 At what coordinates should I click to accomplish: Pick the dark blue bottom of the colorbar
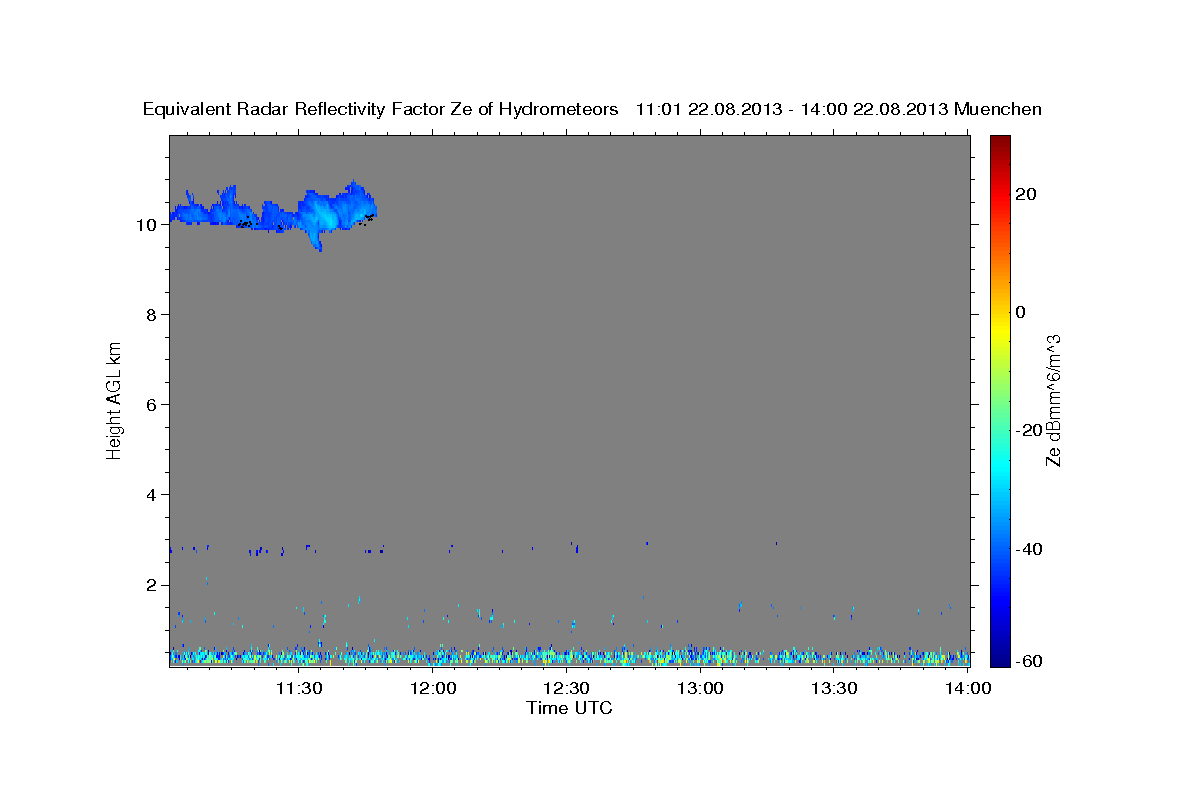1000,658
